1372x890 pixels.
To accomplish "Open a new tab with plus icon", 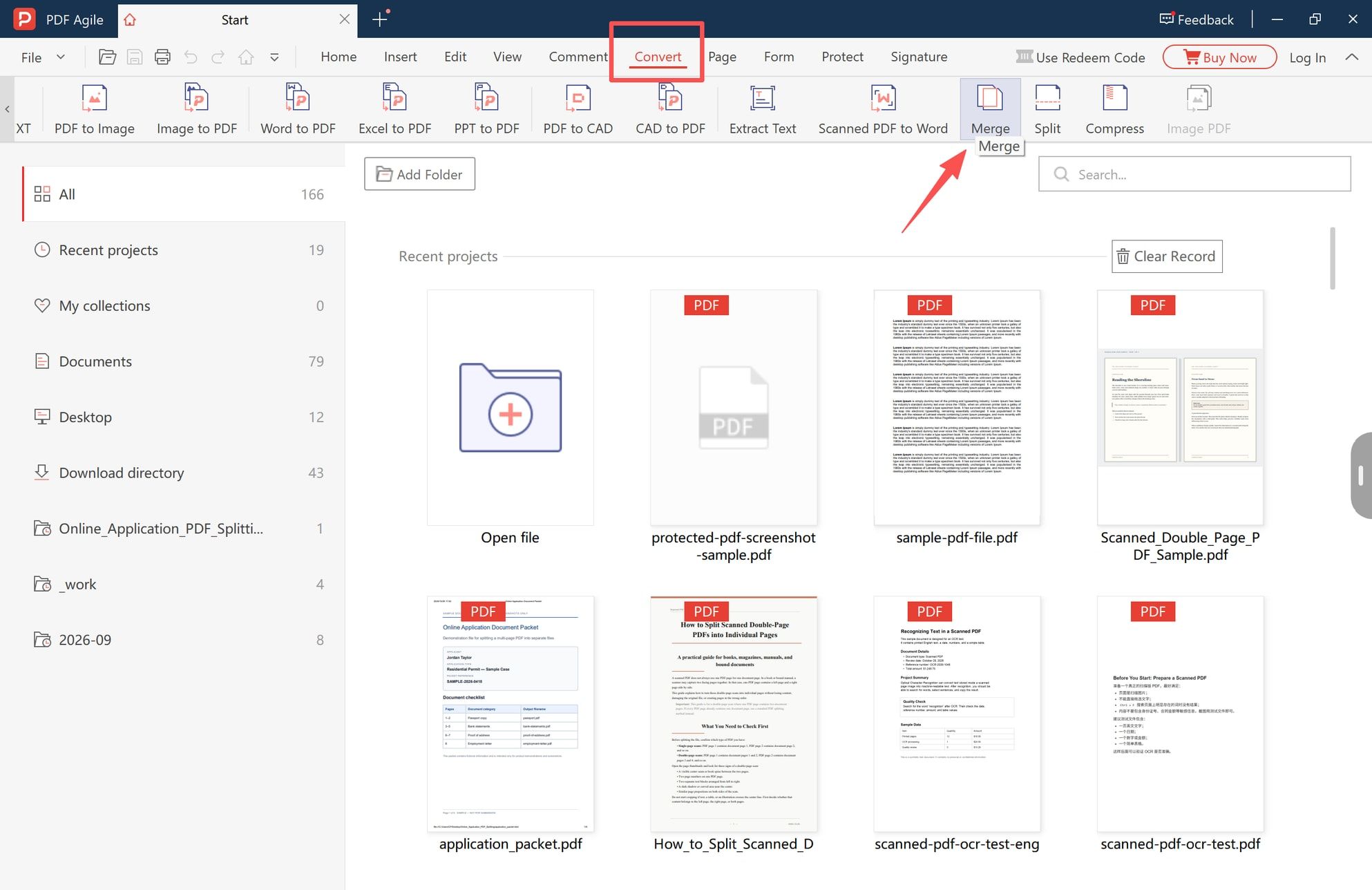I will click(380, 19).
